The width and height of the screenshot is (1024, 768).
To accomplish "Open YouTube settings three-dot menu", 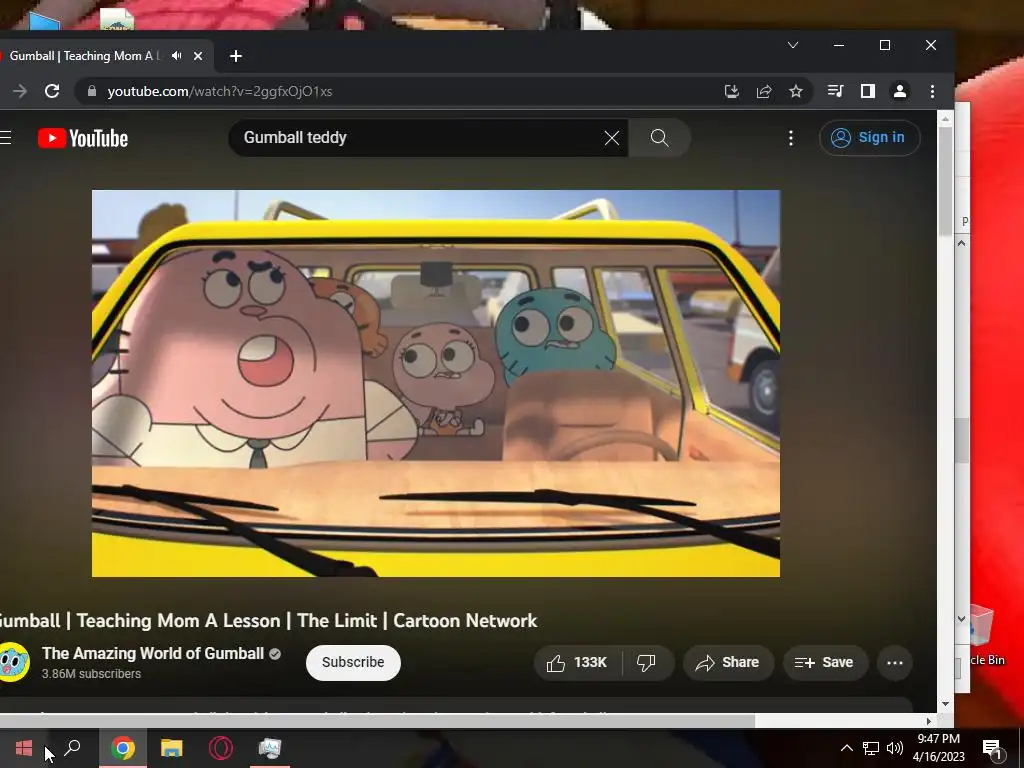I will tap(791, 138).
